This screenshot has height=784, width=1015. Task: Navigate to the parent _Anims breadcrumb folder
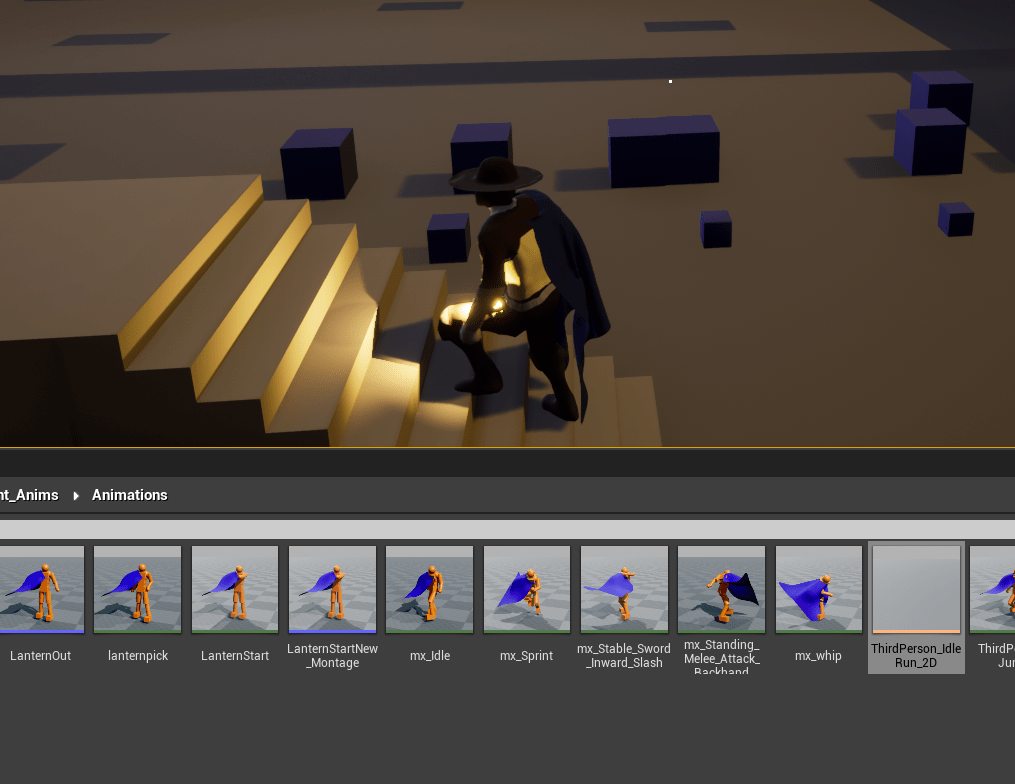point(28,495)
